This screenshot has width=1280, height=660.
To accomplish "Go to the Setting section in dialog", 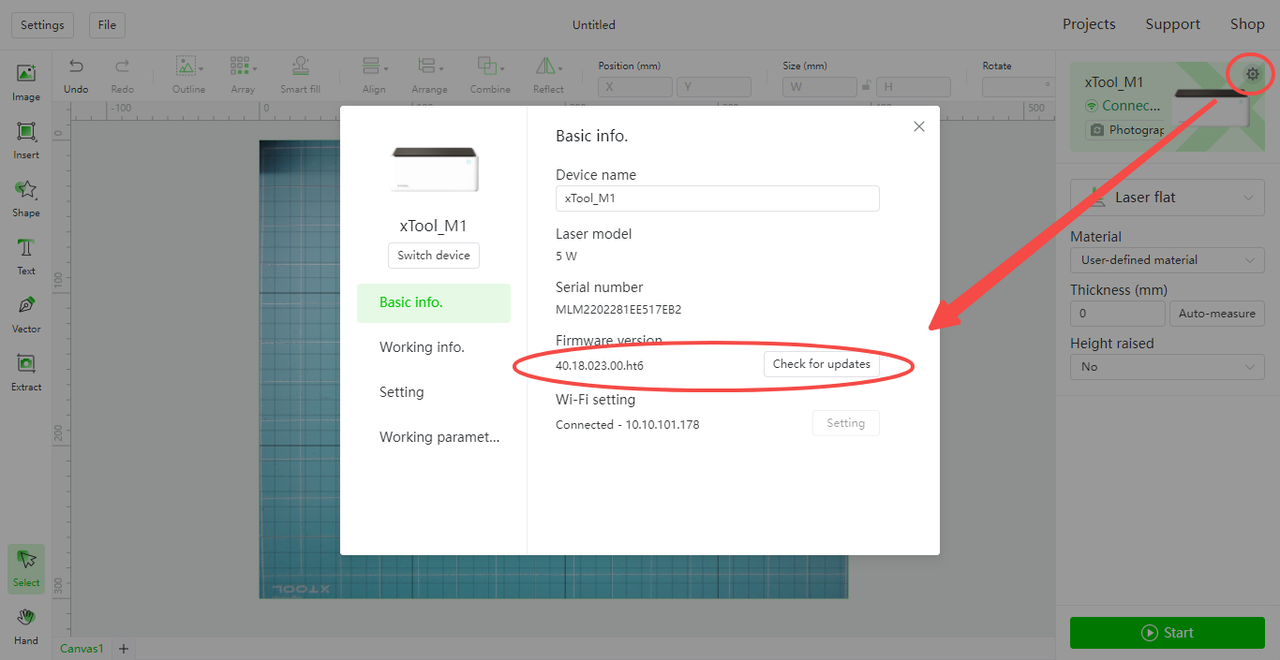I will 402,392.
